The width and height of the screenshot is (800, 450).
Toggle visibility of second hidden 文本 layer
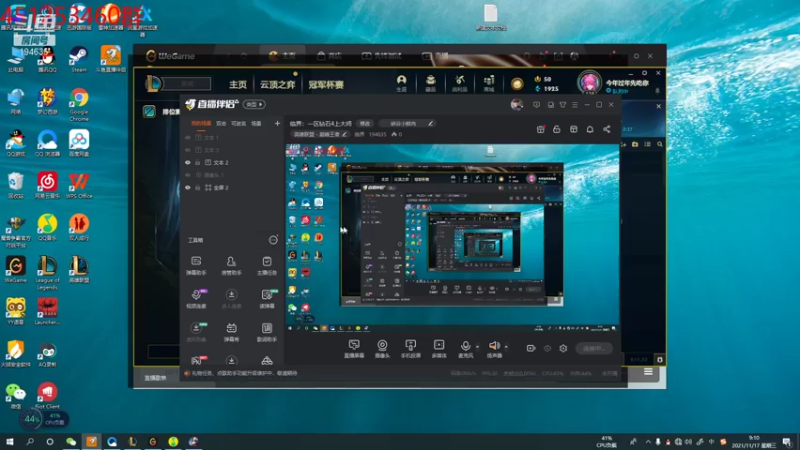[188, 150]
